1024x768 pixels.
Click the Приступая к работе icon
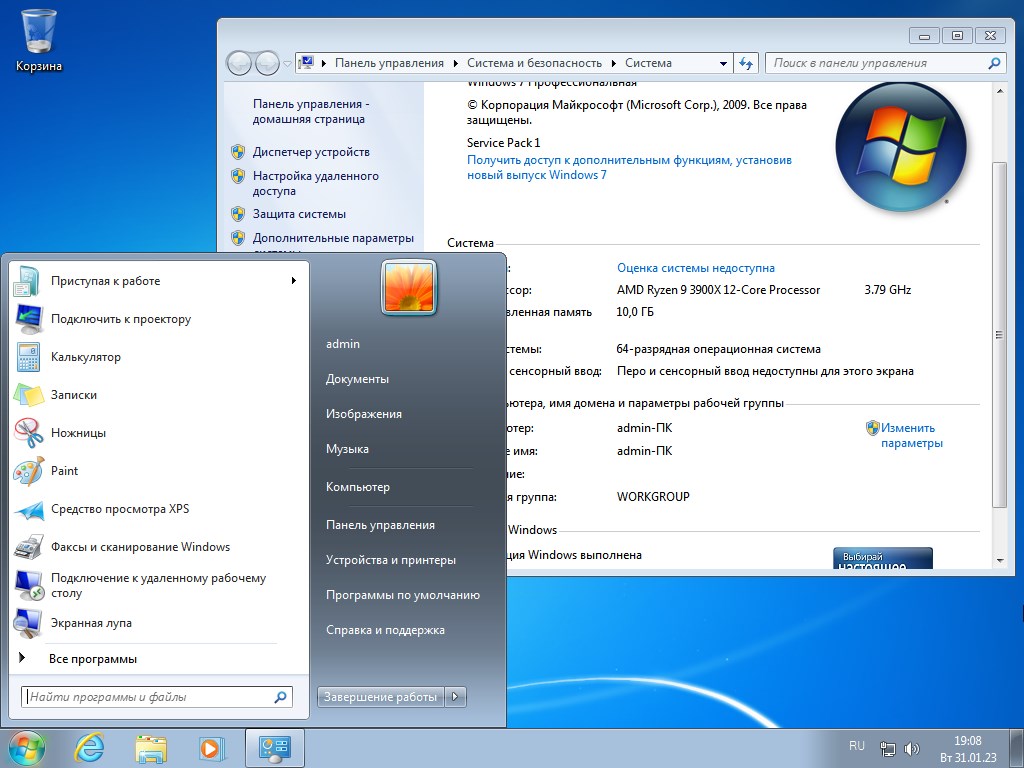[x=28, y=281]
